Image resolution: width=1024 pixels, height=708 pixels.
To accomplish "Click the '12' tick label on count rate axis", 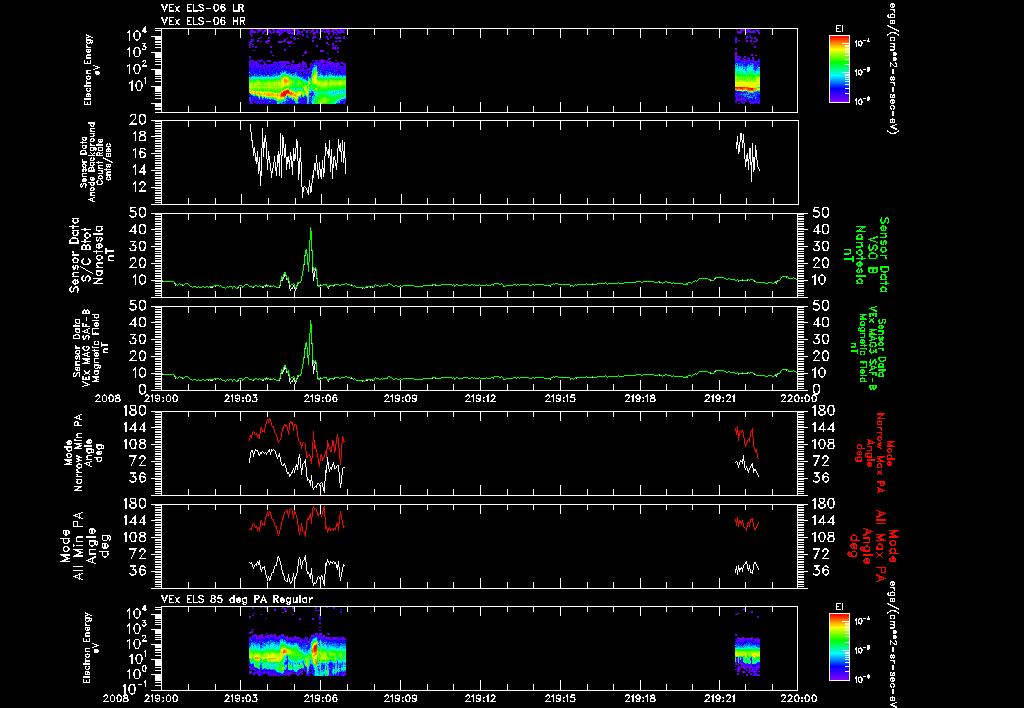I will click(139, 187).
